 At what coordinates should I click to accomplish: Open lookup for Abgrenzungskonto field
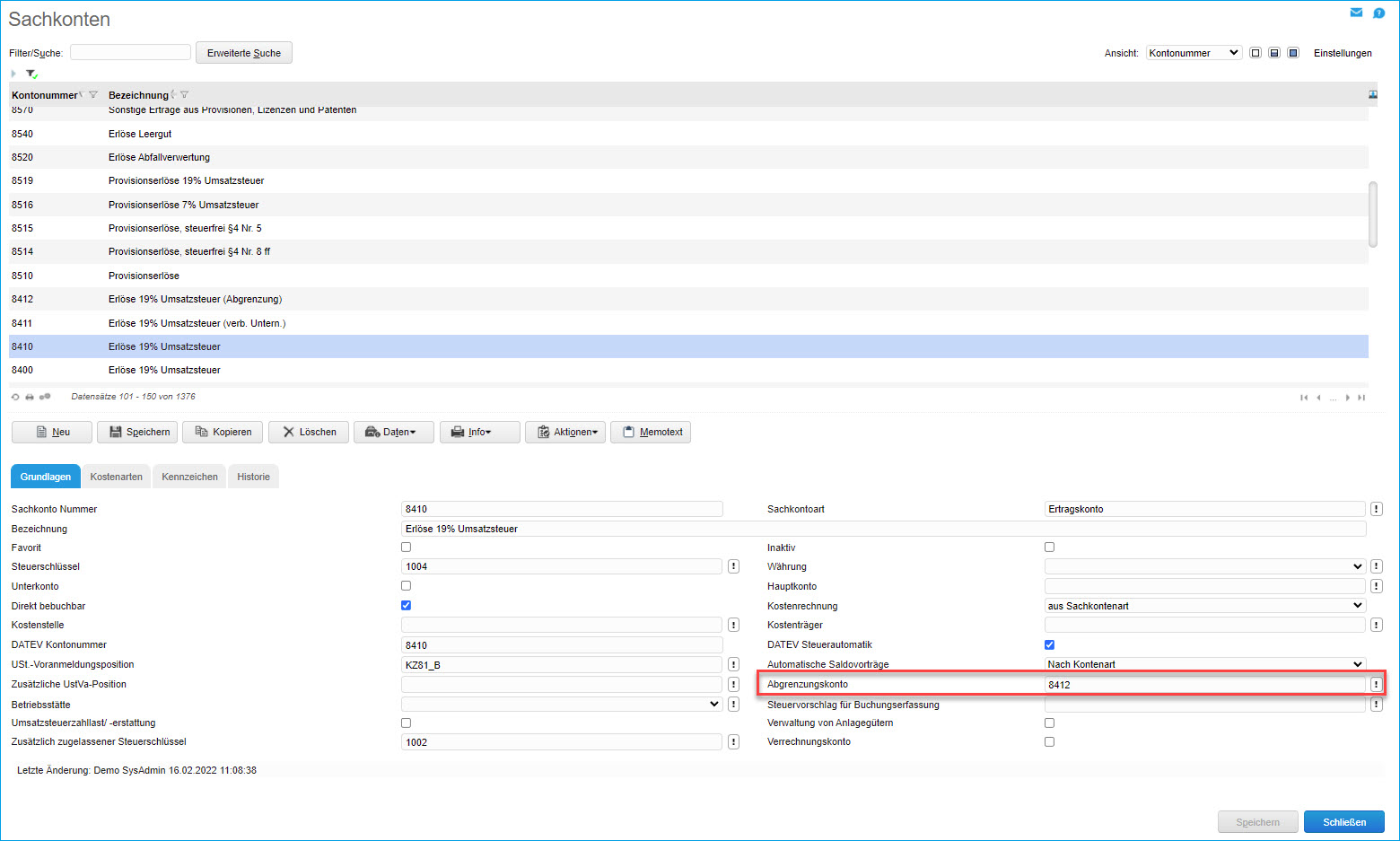point(1377,684)
